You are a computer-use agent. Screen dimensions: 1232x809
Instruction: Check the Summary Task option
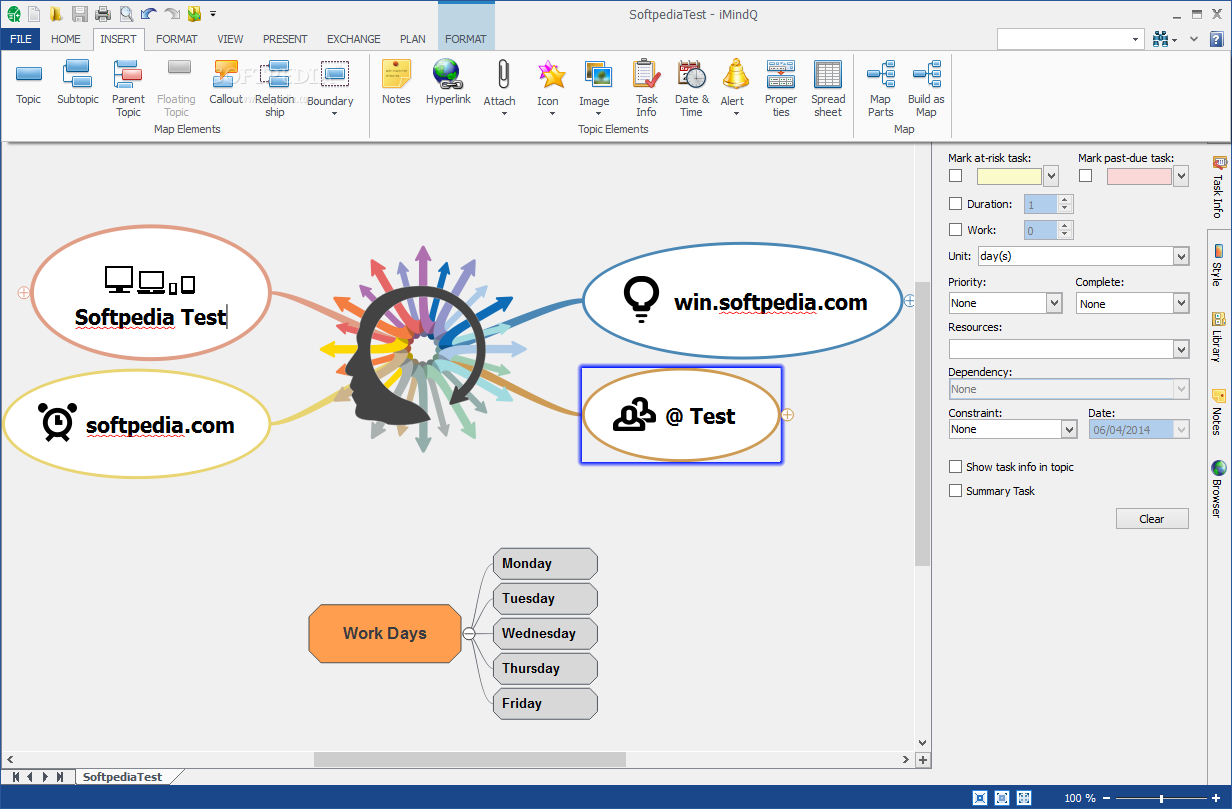(x=955, y=491)
